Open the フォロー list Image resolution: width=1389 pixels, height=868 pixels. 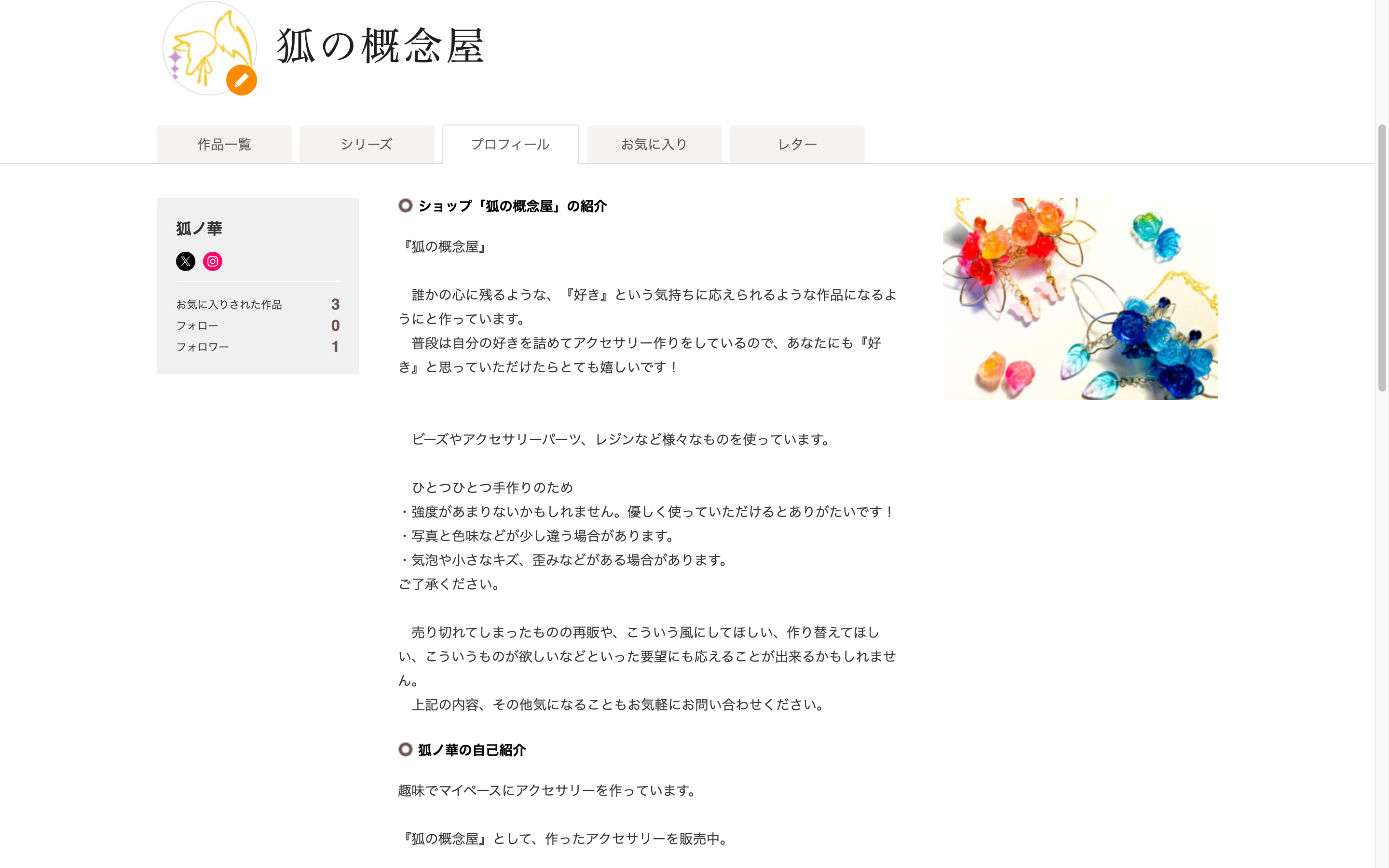(x=197, y=325)
